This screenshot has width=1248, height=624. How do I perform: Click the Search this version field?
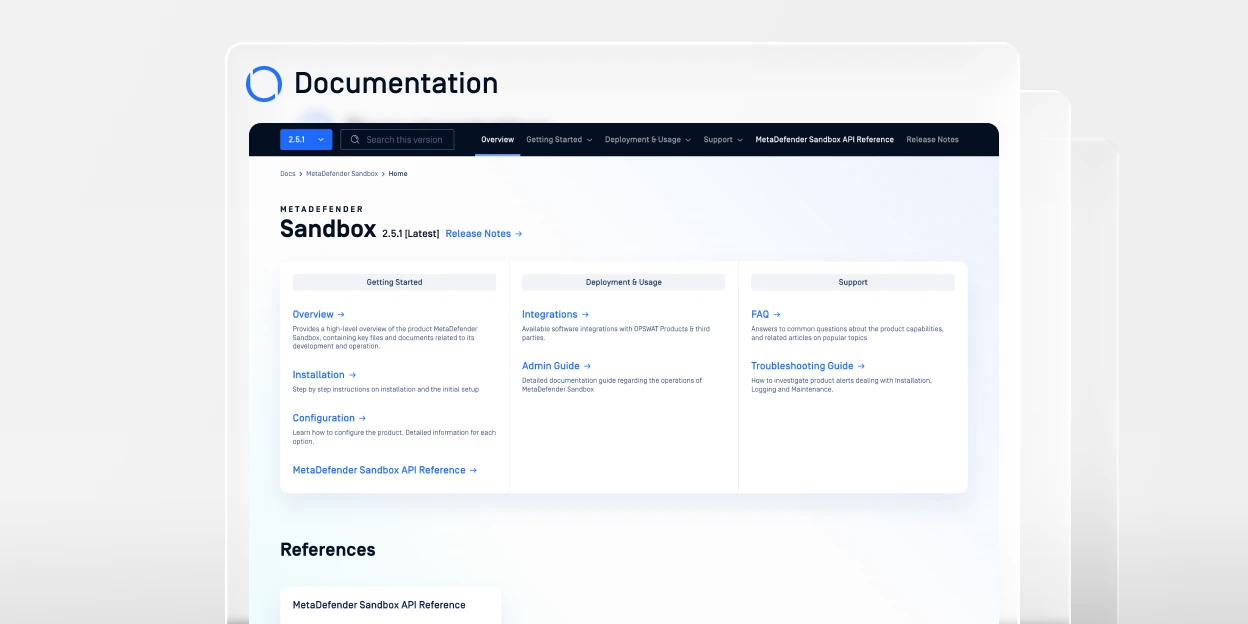404,140
